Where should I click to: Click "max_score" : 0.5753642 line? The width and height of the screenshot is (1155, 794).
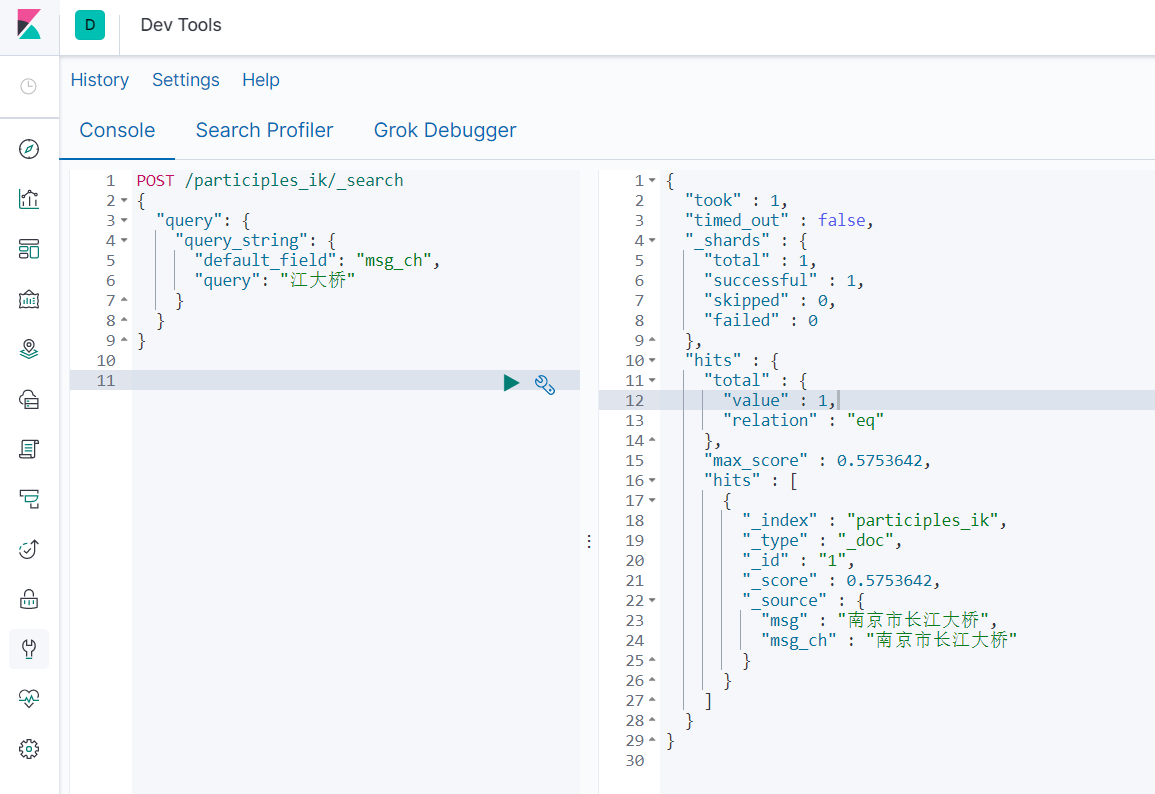[x=818, y=460]
